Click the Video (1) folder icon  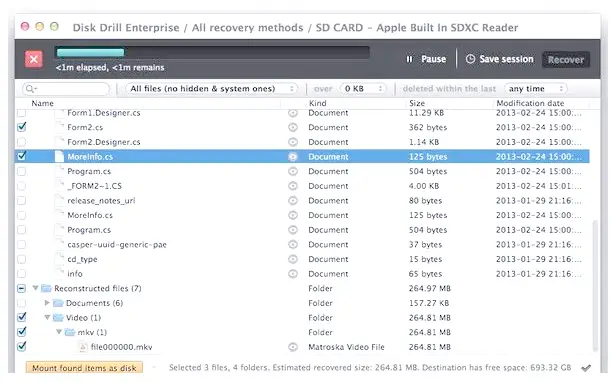tap(58, 317)
